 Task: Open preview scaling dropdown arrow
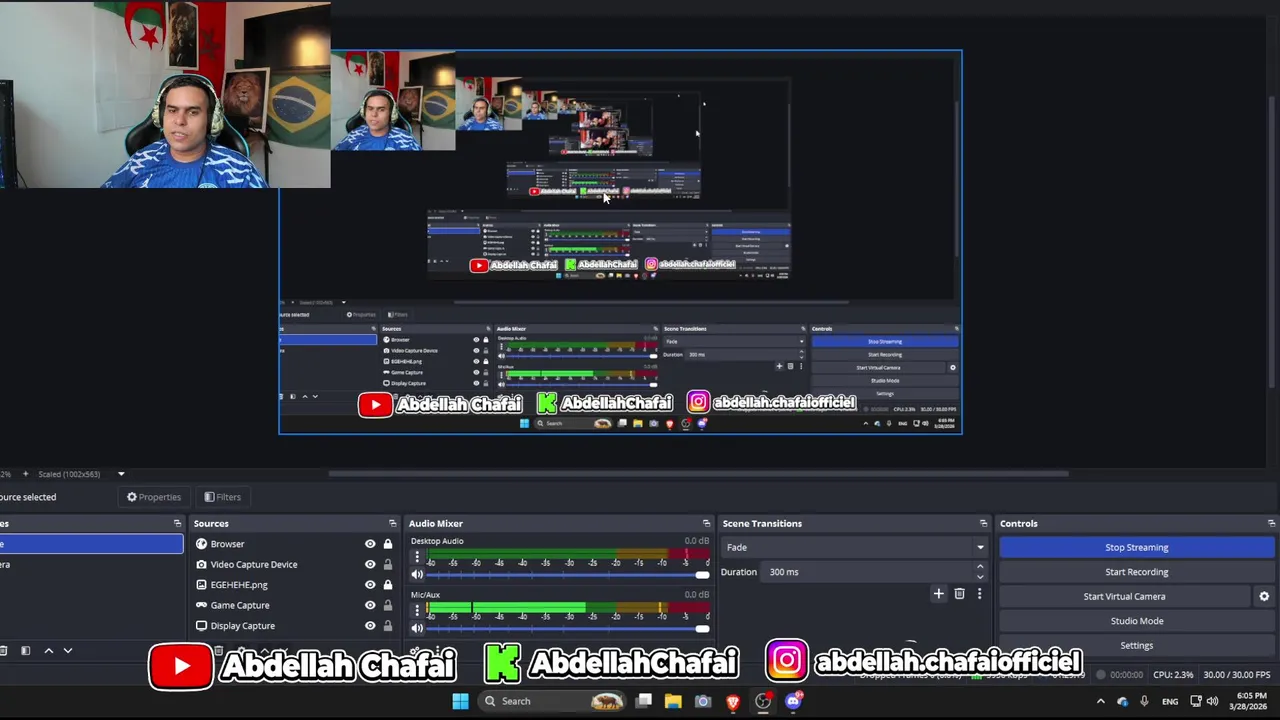coord(121,474)
